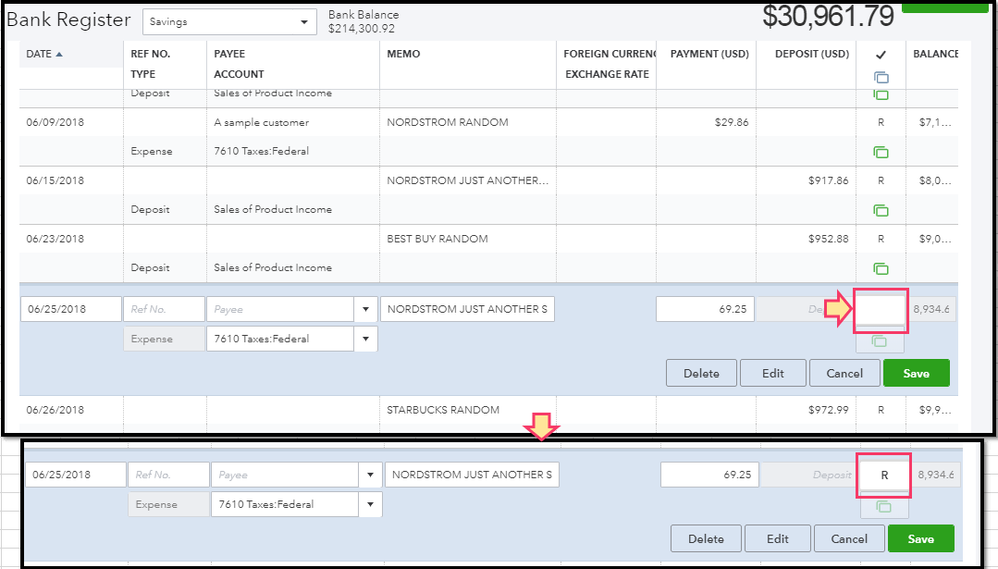Click Ref No. field in upper edit row
Screen dimensions: 998x569
(164, 309)
